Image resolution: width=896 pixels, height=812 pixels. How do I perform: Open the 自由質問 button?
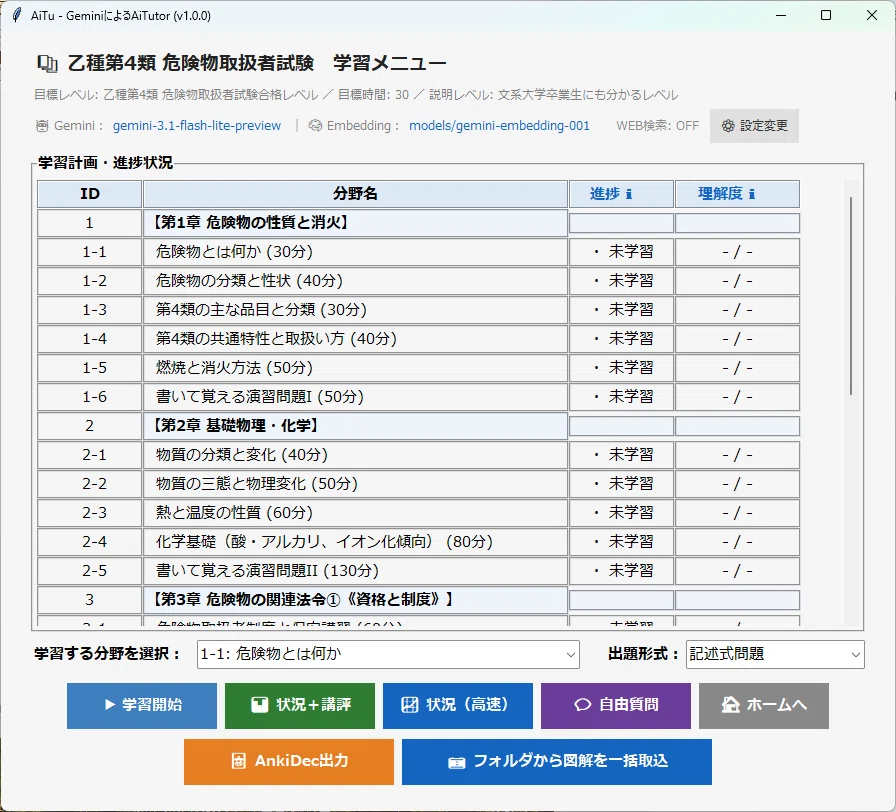[616, 706]
